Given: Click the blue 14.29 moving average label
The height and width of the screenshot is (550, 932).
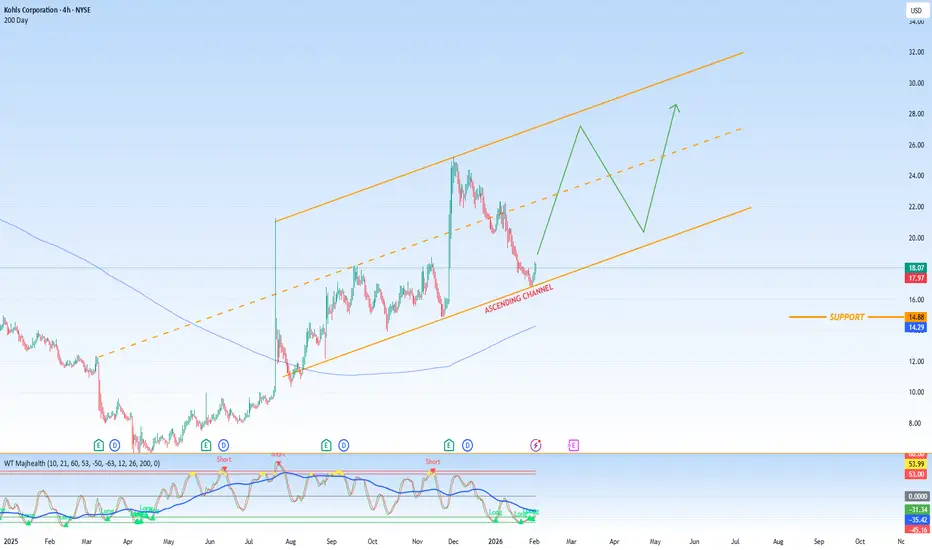Looking at the screenshot, I should pyautogui.click(x=916, y=327).
